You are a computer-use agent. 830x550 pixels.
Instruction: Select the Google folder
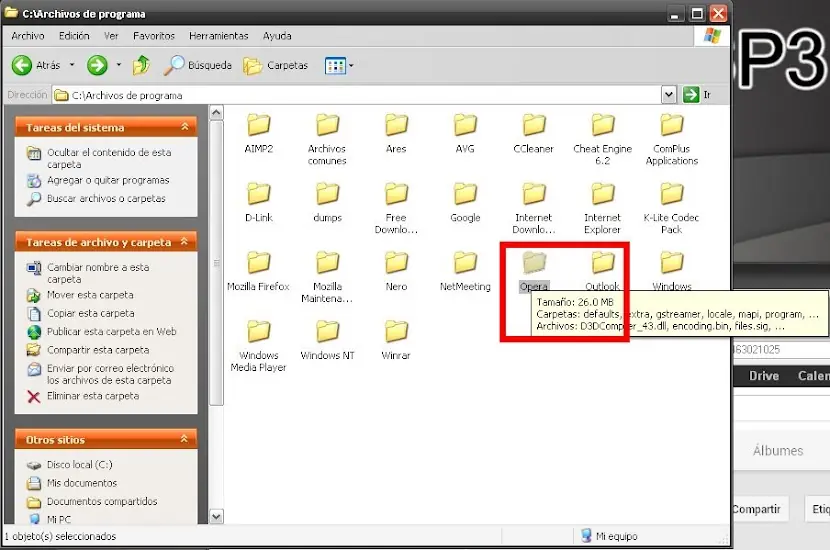coord(465,203)
